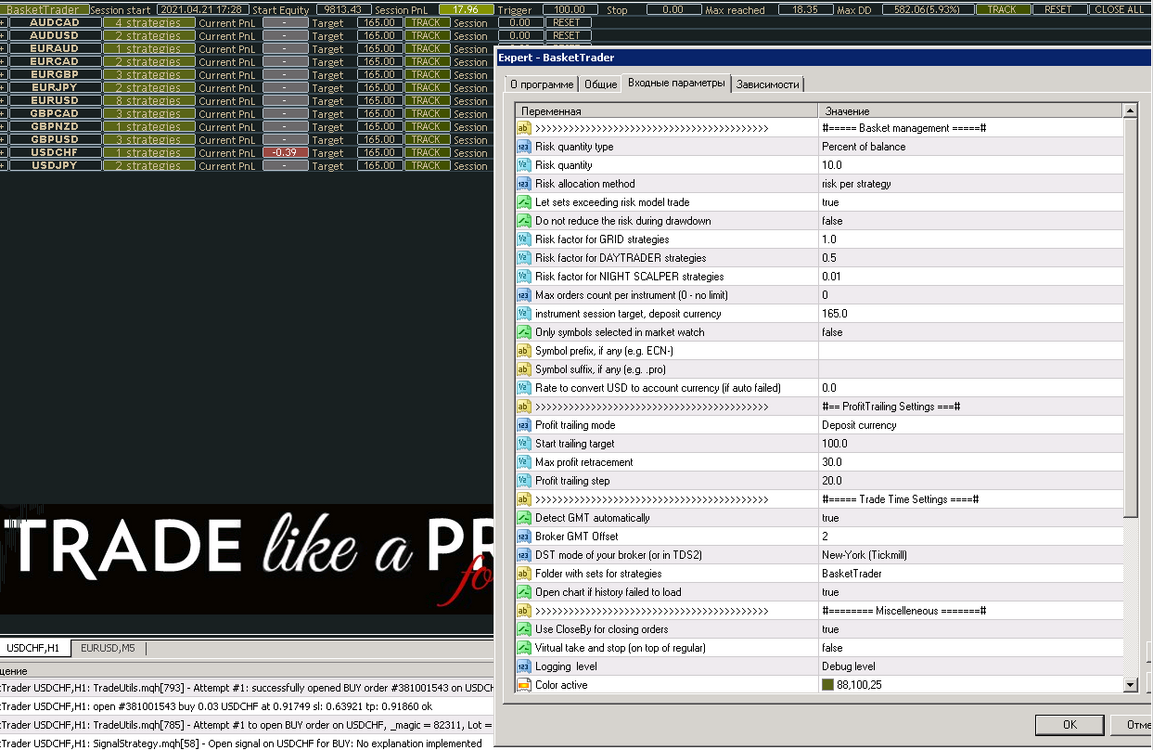1153x750 pixels.
Task: Switch to the О программе tab
Action: click(x=541, y=85)
